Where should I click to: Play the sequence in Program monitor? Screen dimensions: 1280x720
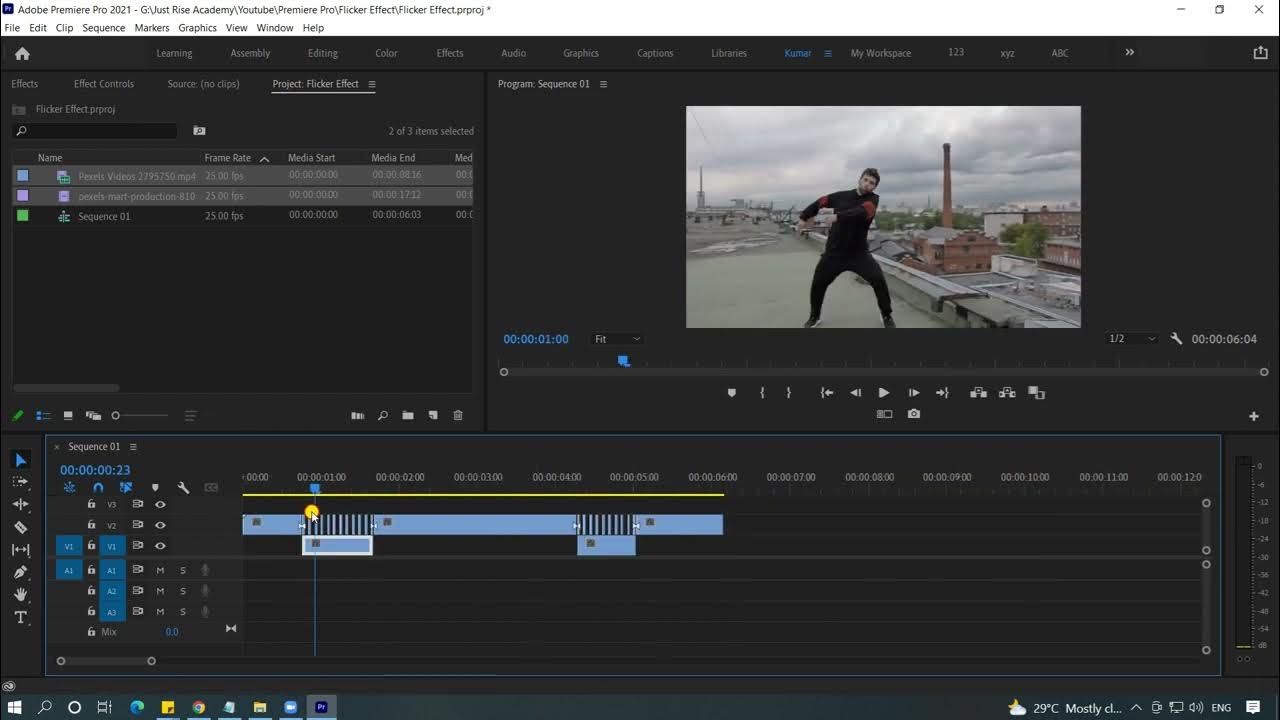883,393
